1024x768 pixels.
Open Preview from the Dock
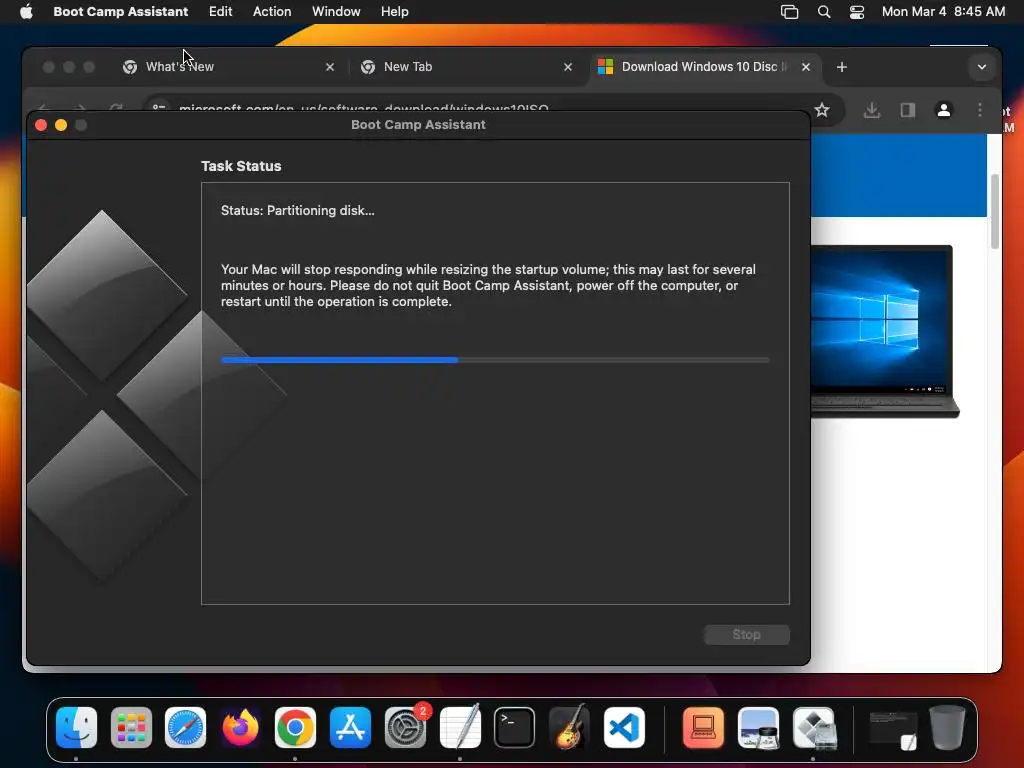point(758,727)
